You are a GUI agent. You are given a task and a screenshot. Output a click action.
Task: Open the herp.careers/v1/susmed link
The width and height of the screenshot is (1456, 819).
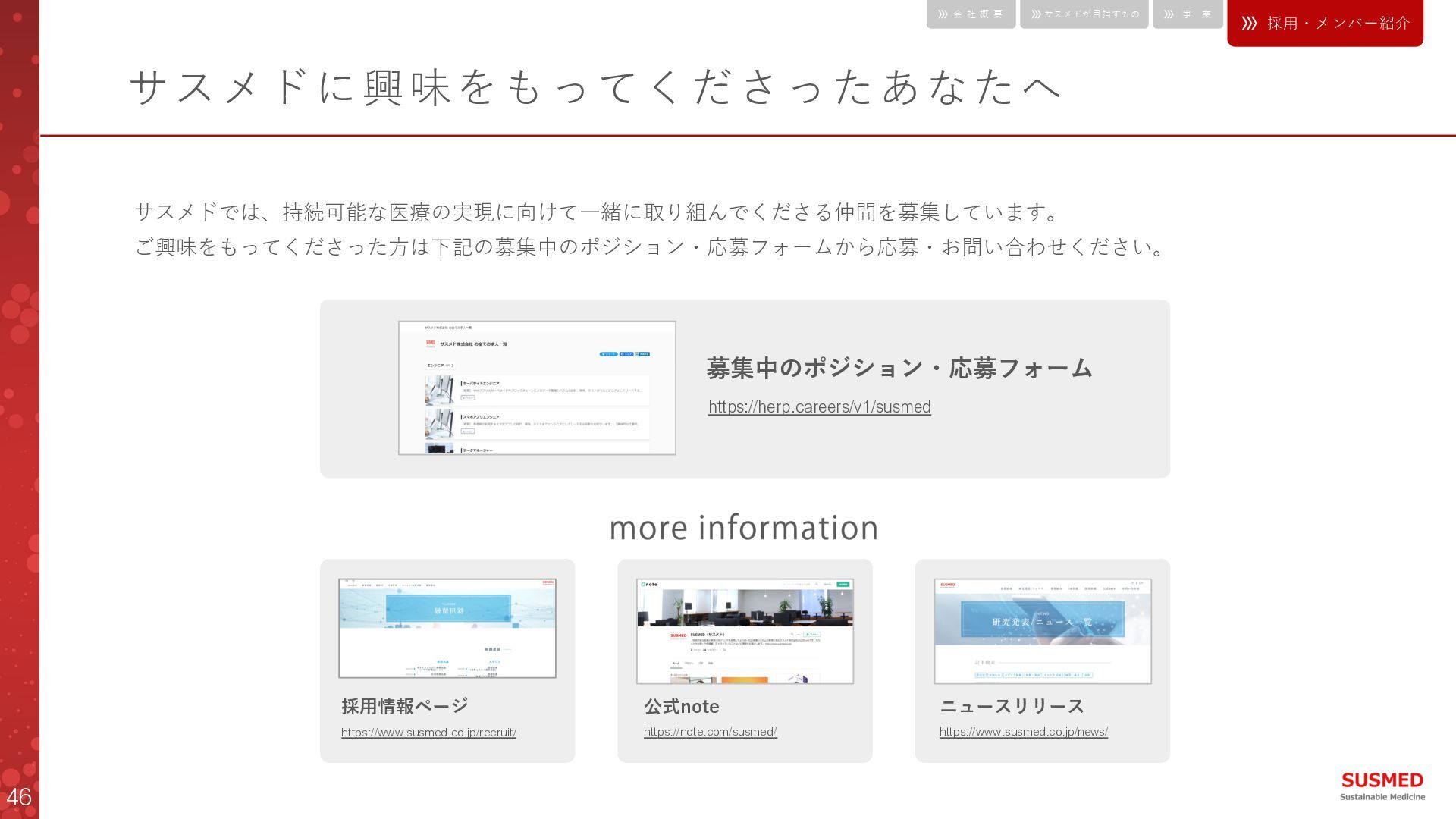coord(819,407)
